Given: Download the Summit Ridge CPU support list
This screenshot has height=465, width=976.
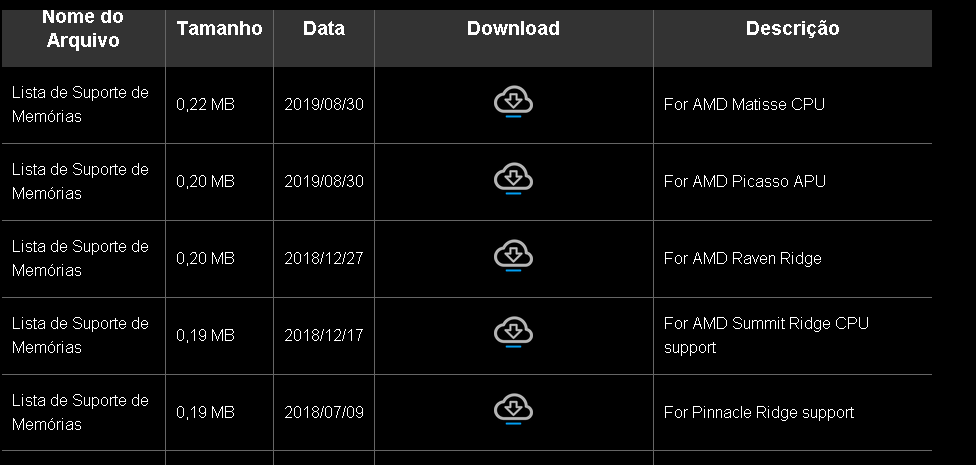Looking at the screenshot, I should [x=513, y=333].
